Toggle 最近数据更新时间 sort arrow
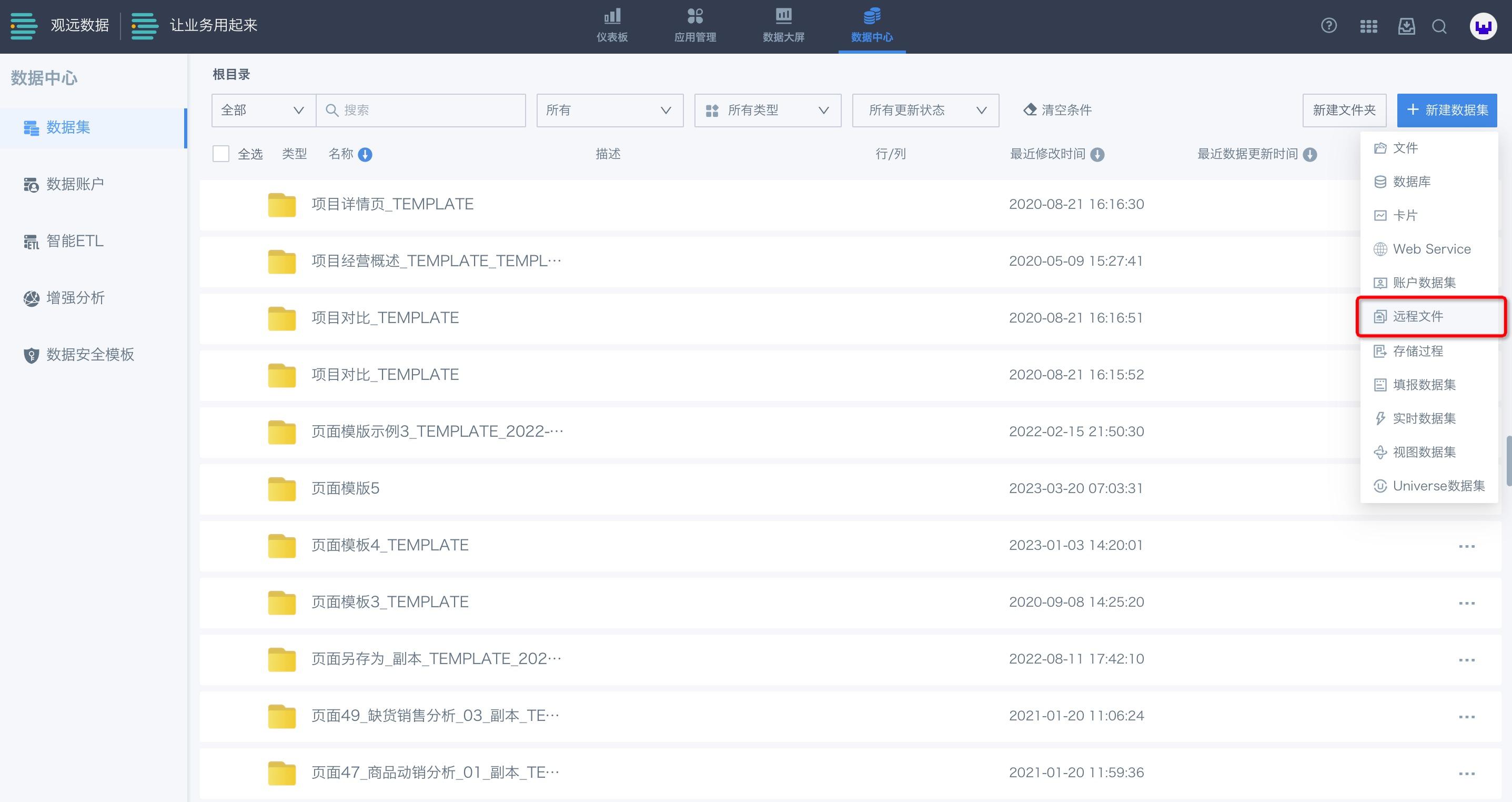This screenshot has width=1512, height=802. coord(1309,154)
